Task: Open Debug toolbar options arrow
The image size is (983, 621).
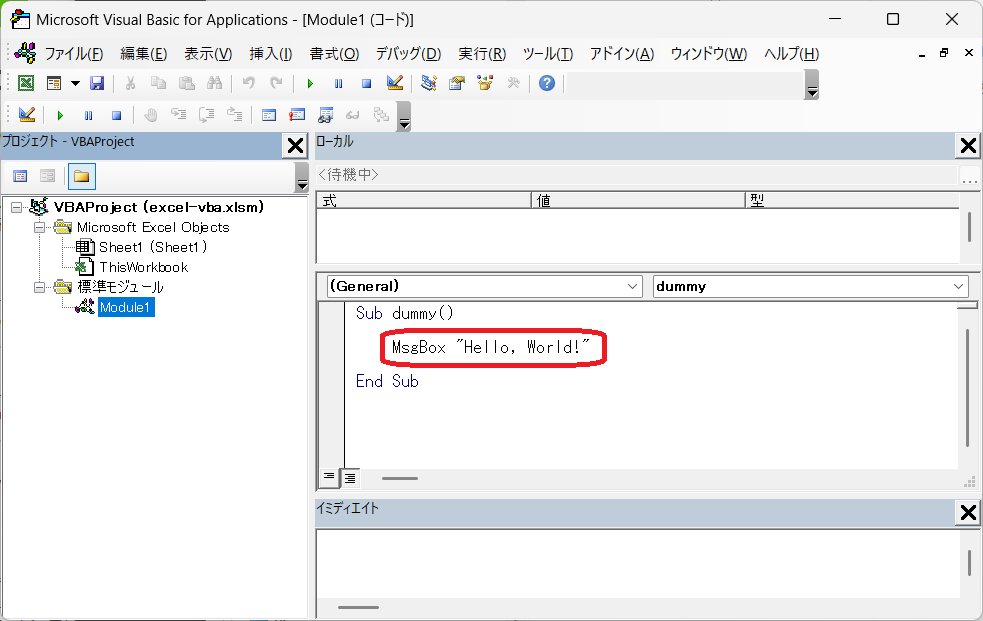Action: (x=404, y=117)
